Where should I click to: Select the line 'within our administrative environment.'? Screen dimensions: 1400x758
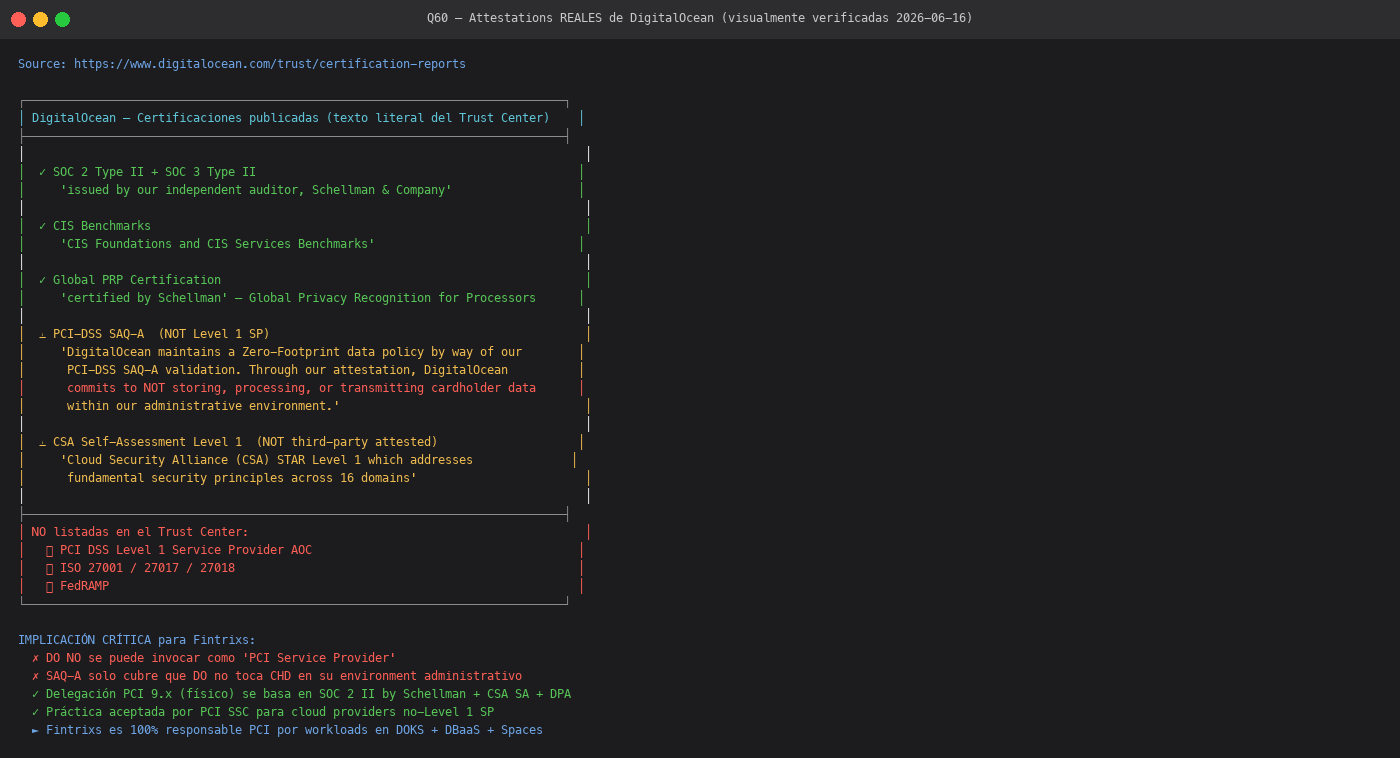(203, 406)
